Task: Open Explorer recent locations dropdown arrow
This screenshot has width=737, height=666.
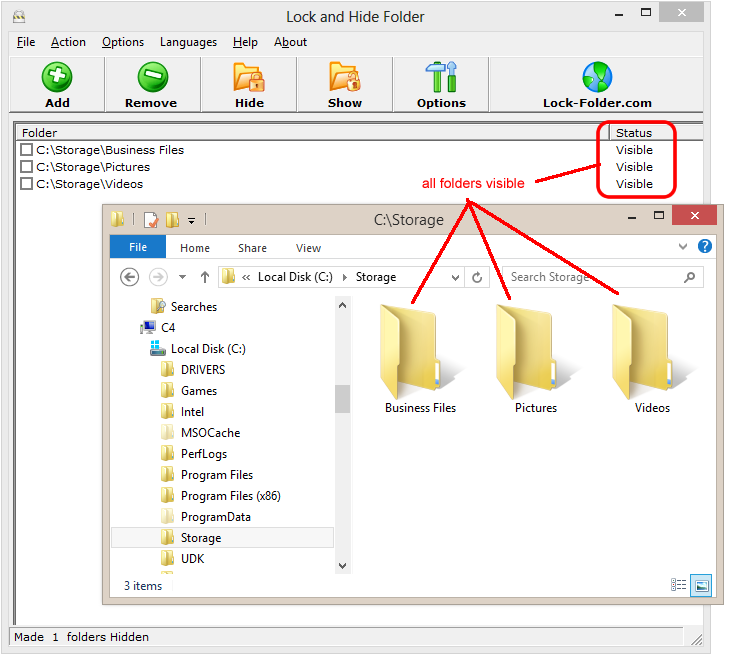Action: coord(182,277)
